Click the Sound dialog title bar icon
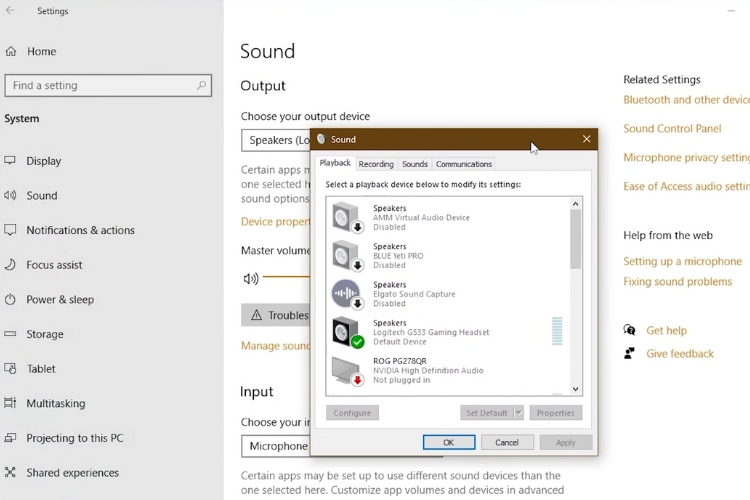Screen dimensions: 750x500 321,139
